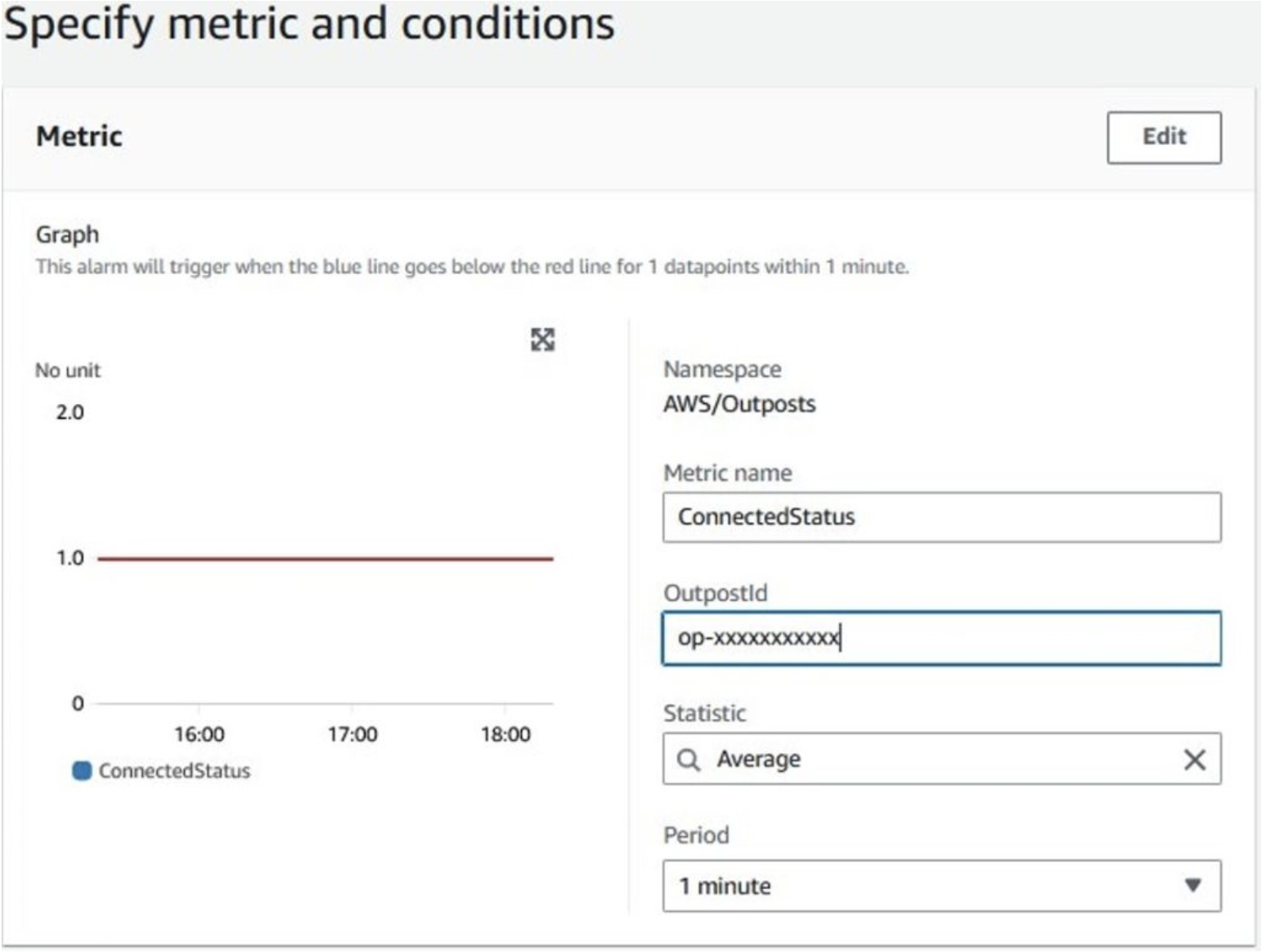Focus the Metric name ConnectedStatus field
The width and height of the screenshot is (1261, 952).
[941, 517]
